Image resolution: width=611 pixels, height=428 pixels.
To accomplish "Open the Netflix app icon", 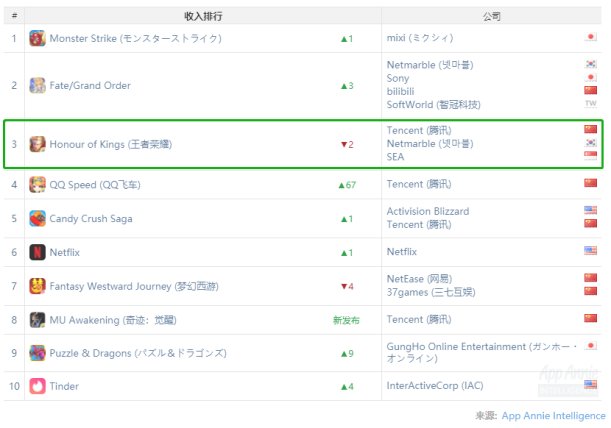I will click(37, 252).
